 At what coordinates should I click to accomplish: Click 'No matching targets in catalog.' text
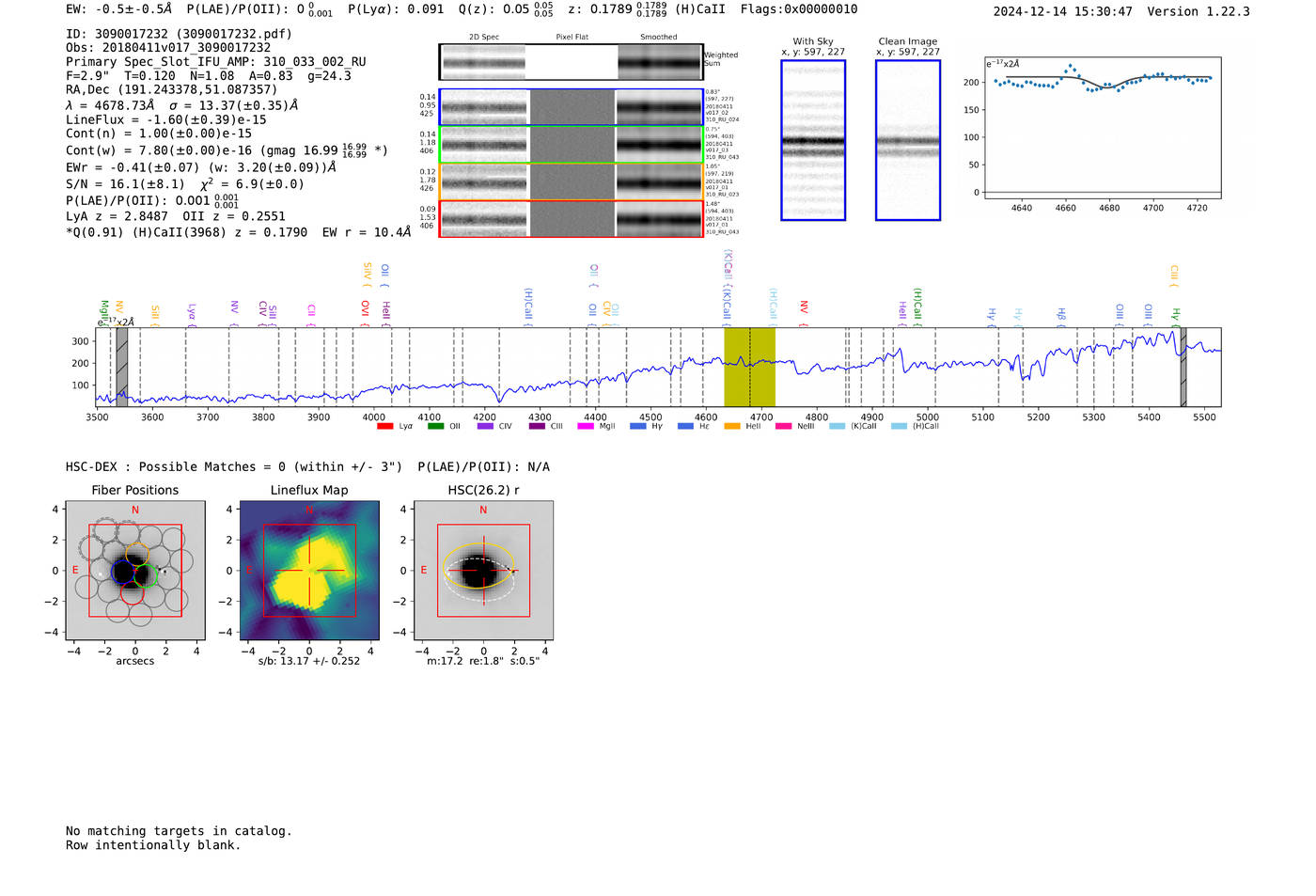(x=179, y=831)
